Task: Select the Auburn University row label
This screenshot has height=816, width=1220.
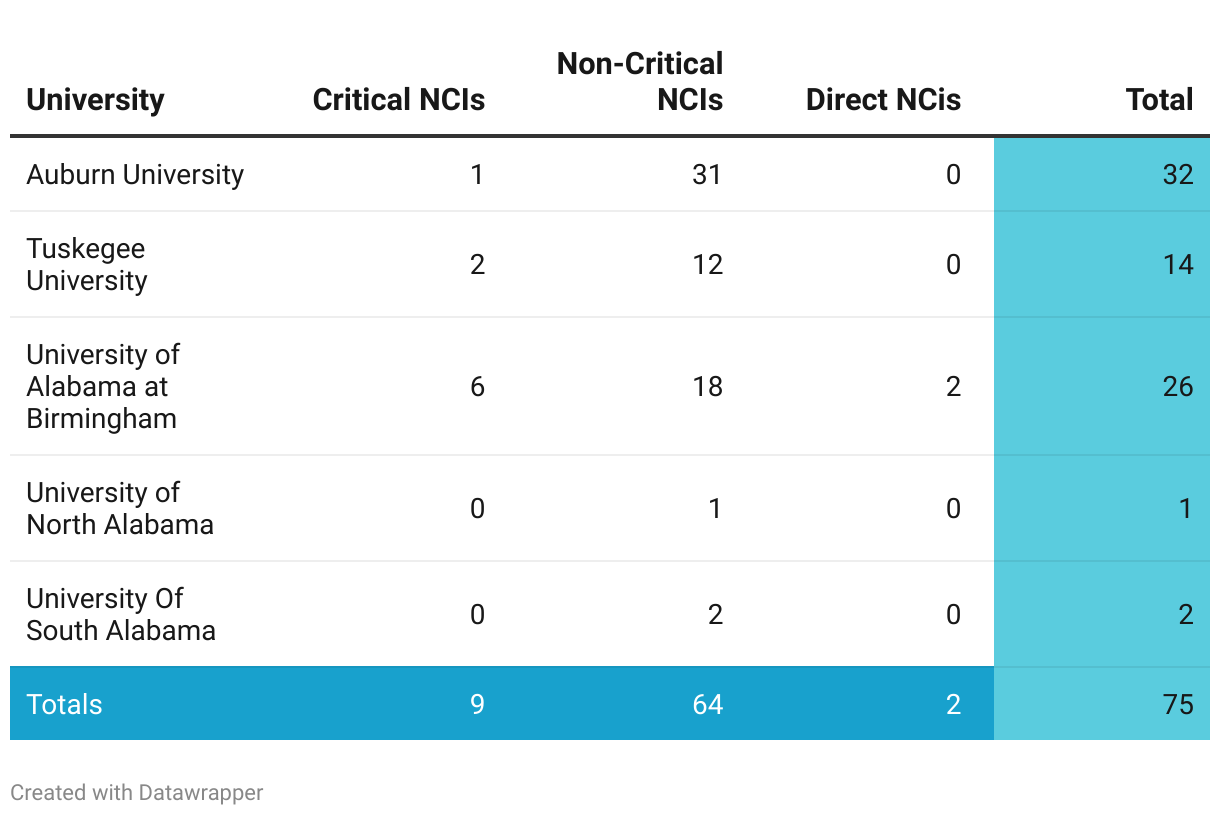Action: click(135, 174)
